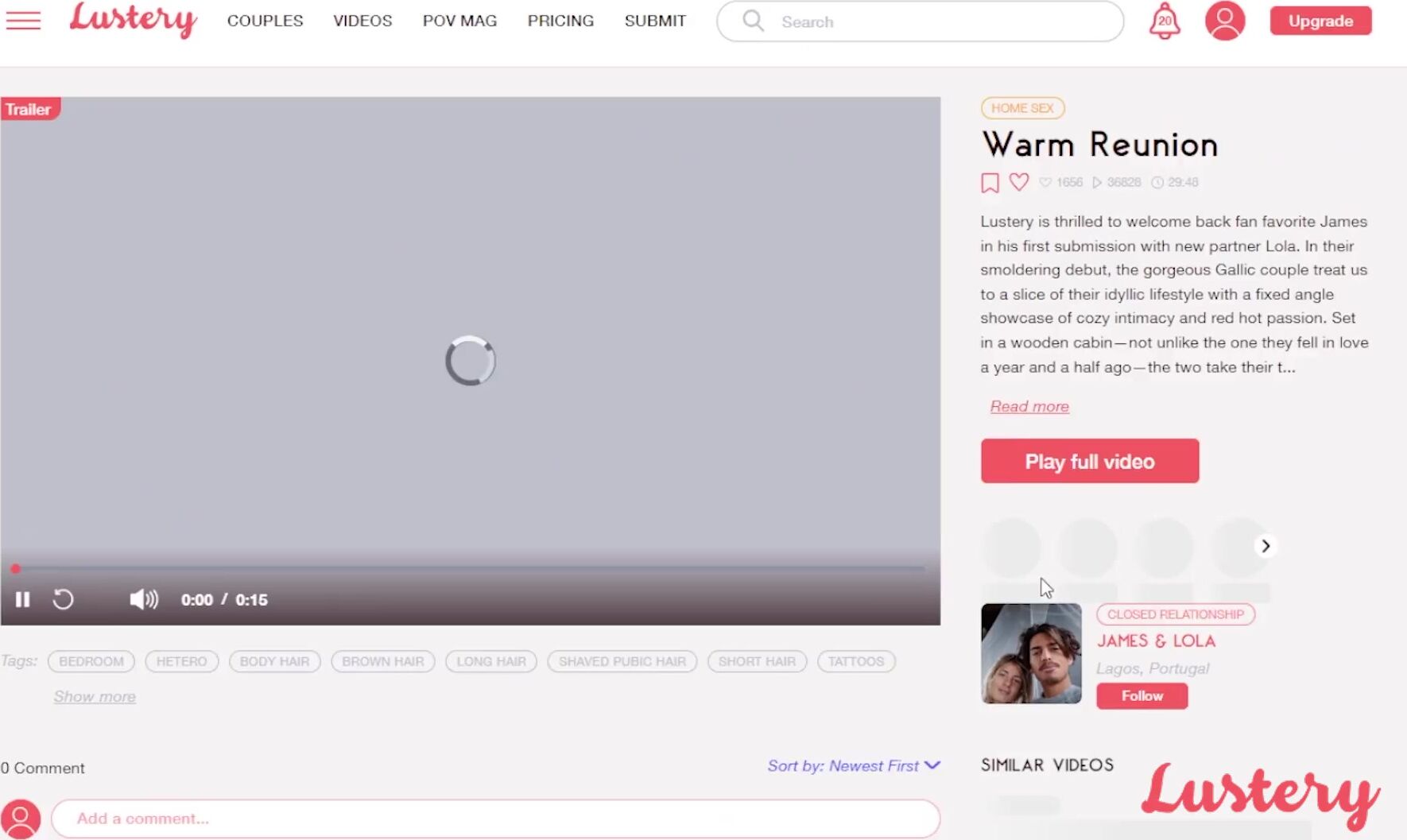Image resolution: width=1407 pixels, height=840 pixels.
Task: Toggle Follow for James & Lola
Action: [1141, 695]
